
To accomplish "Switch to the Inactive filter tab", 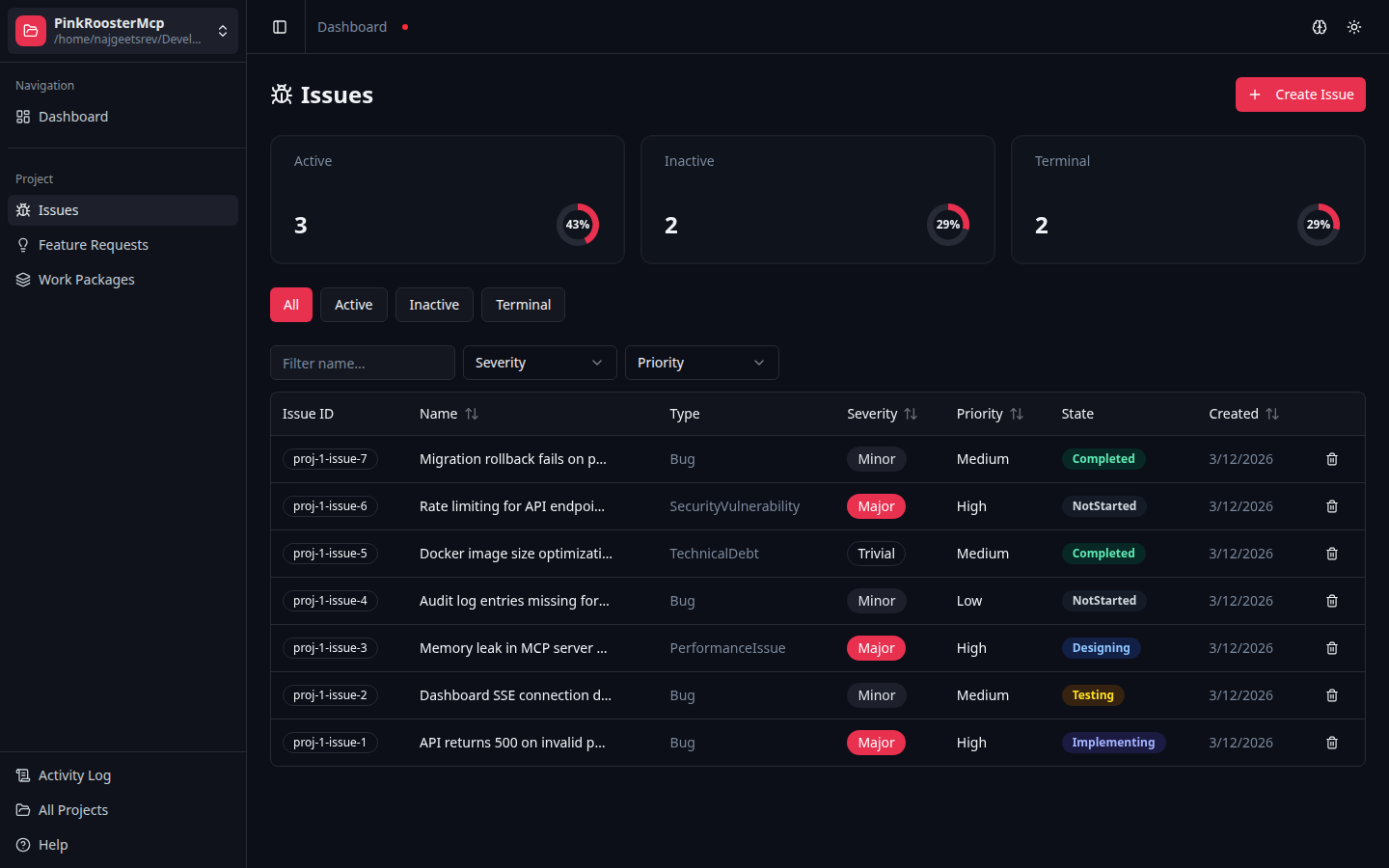I will [x=434, y=305].
